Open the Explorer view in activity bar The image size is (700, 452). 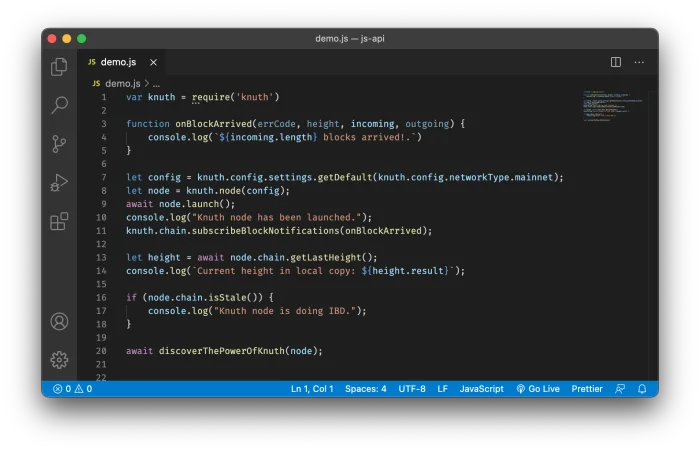(59, 67)
